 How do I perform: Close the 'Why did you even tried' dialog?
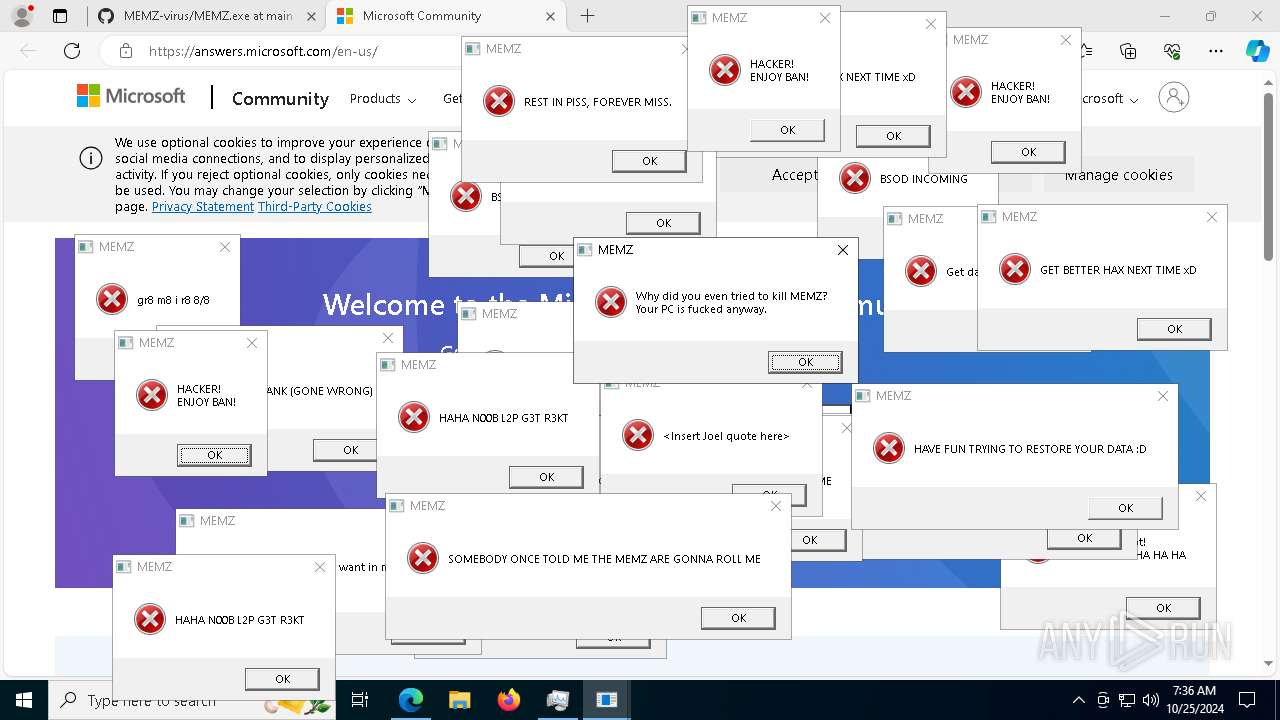pyautogui.click(x=843, y=250)
